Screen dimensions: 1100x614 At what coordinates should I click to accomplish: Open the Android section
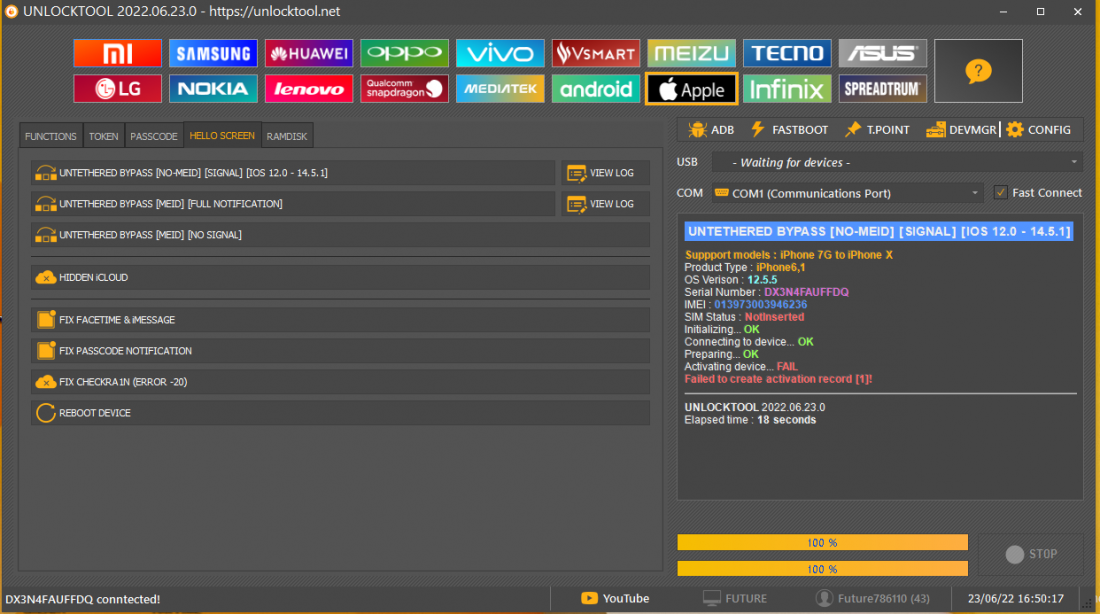(596, 89)
